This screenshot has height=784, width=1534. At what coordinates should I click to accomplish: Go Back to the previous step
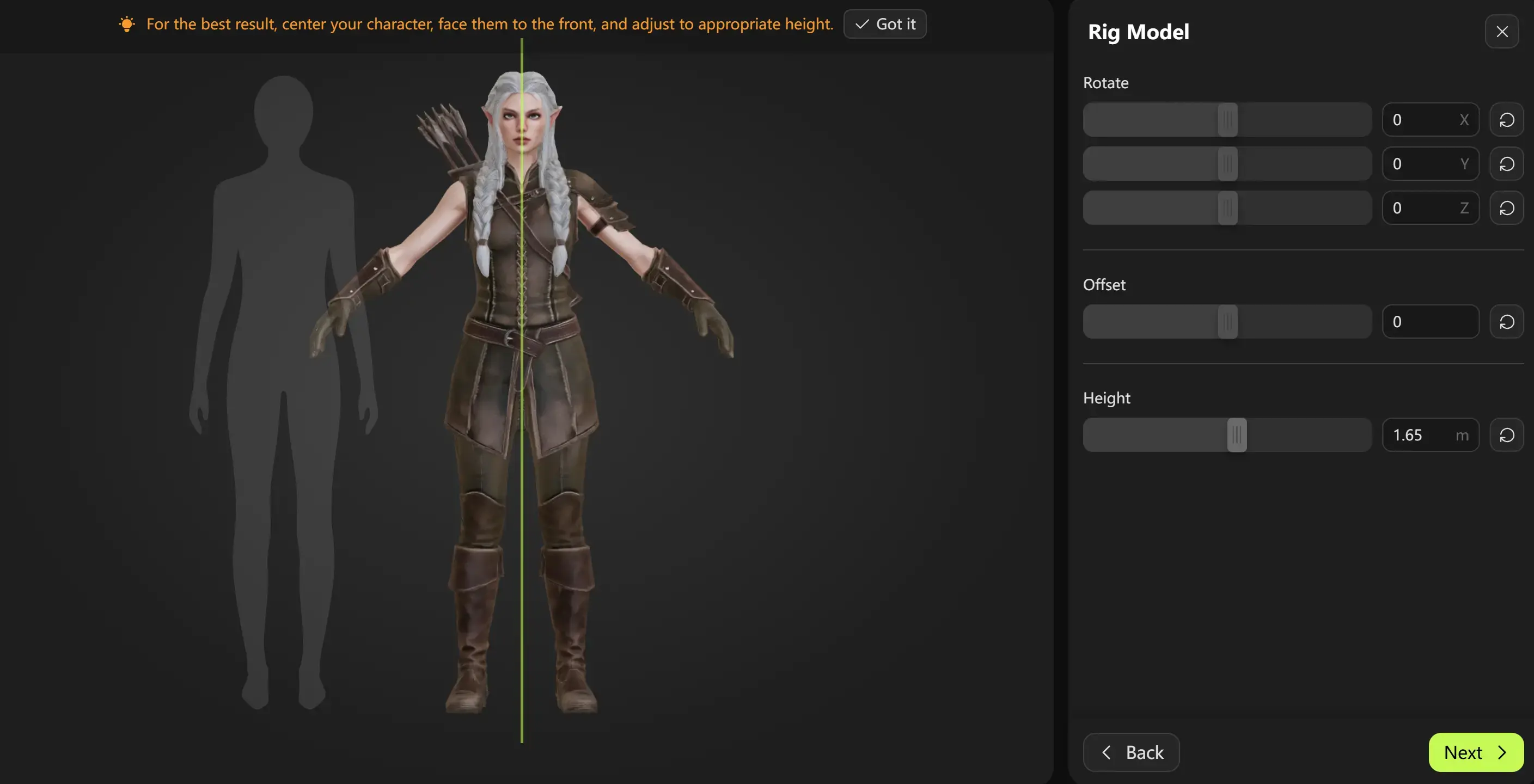pos(1132,752)
